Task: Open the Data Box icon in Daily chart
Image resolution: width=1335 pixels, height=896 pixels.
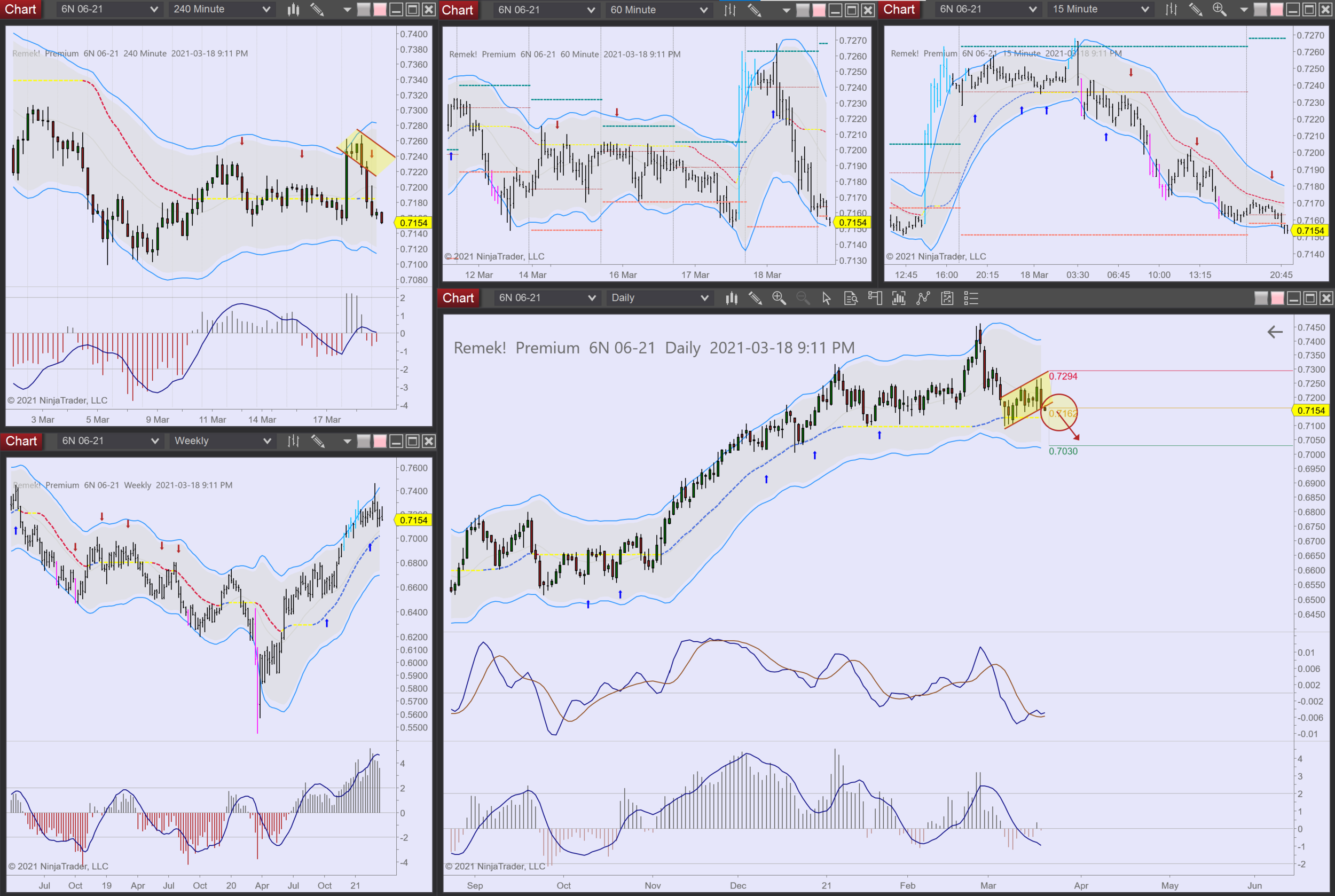Action: (x=850, y=298)
